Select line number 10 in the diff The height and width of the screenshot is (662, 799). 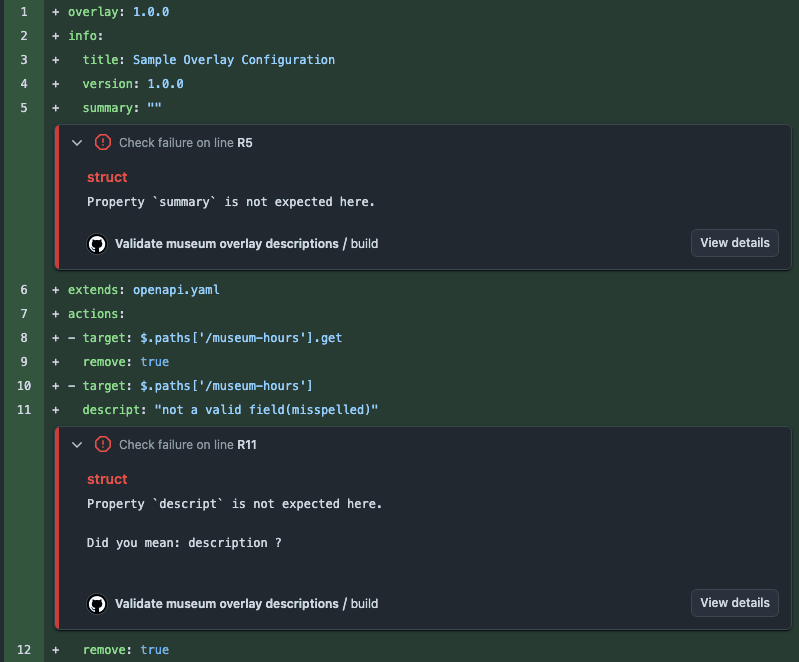24,386
